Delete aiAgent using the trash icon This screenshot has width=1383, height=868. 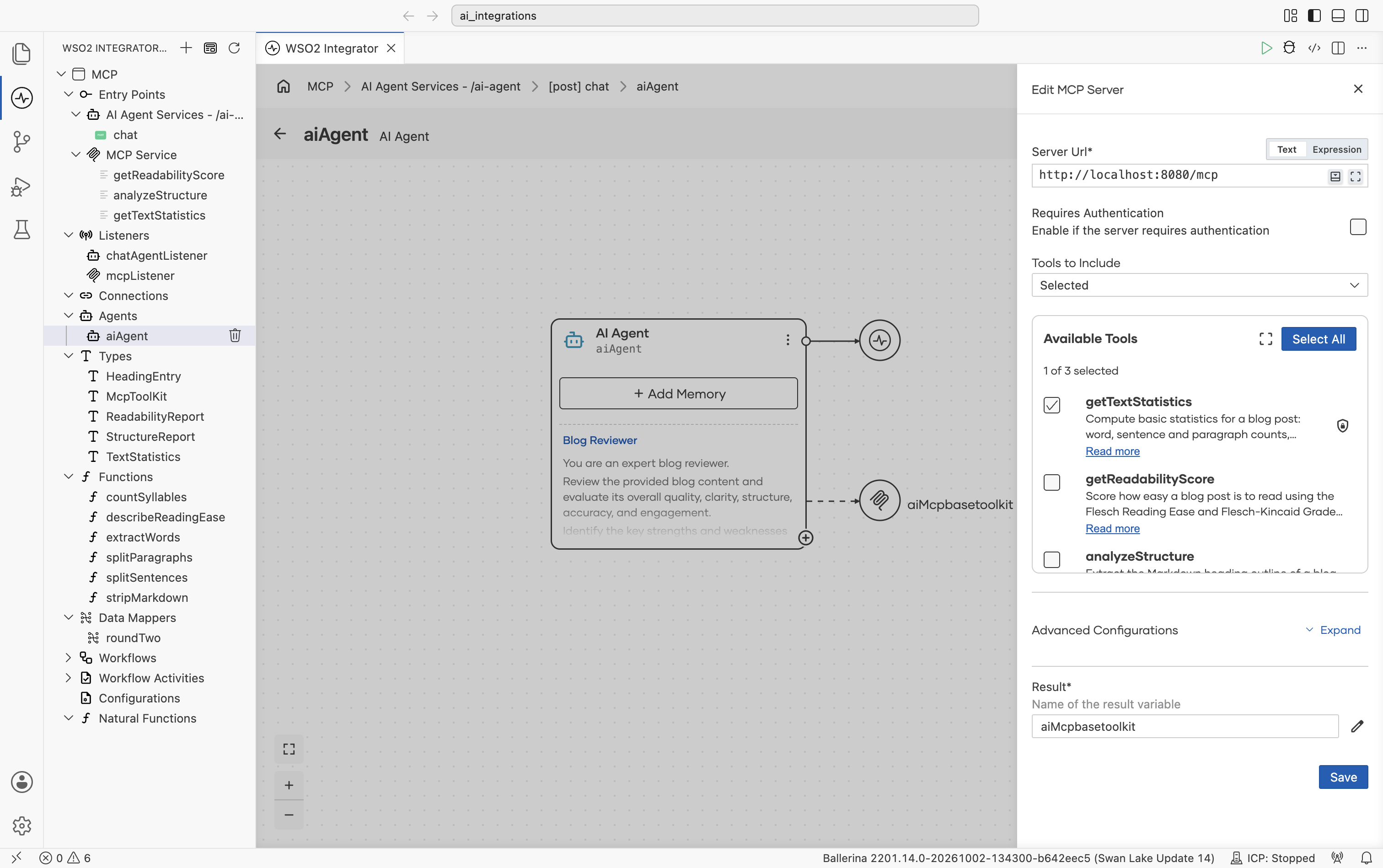click(x=235, y=336)
